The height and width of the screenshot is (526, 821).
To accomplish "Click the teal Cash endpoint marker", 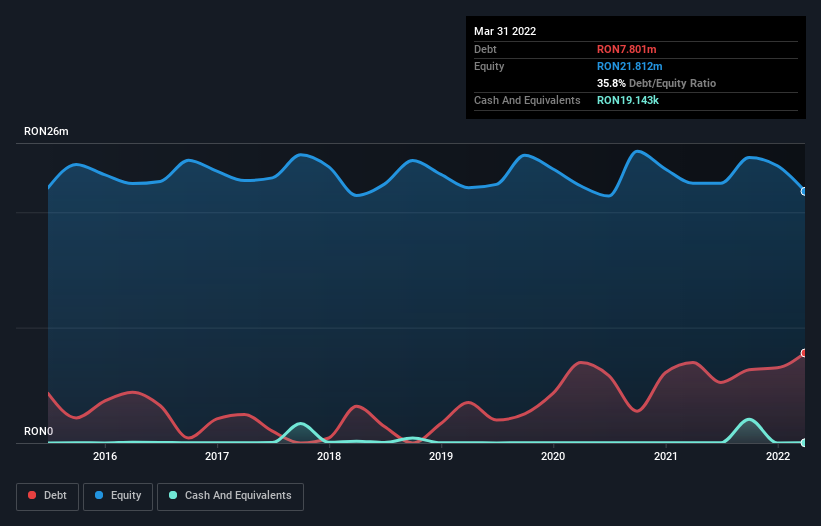I will click(x=804, y=443).
